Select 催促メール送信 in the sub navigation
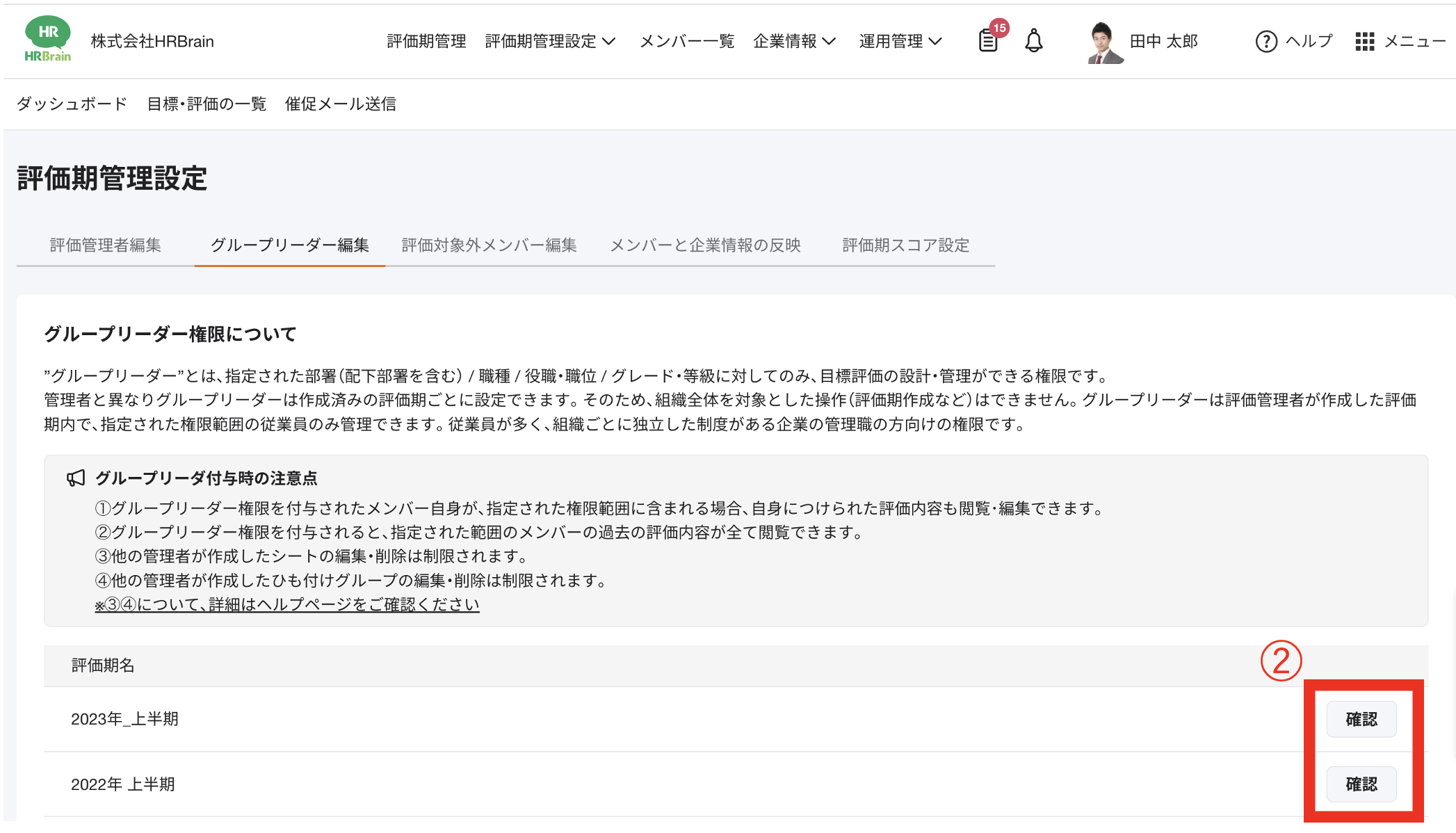 [x=341, y=103]
